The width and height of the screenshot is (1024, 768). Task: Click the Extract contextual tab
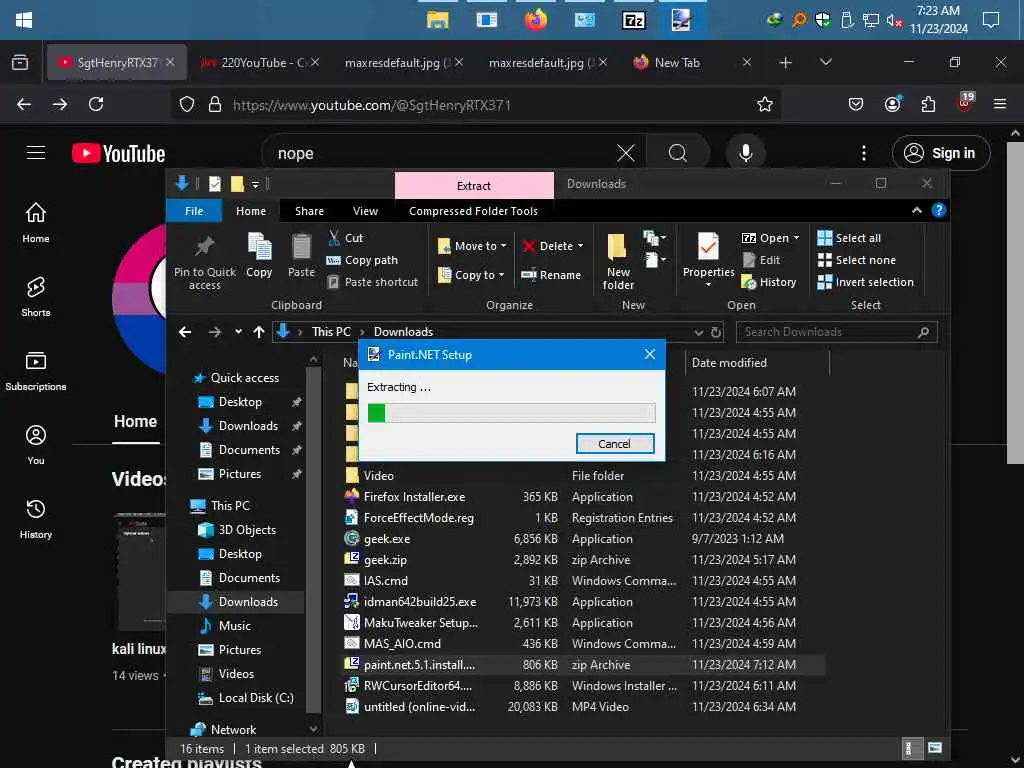tap(474, 185)
